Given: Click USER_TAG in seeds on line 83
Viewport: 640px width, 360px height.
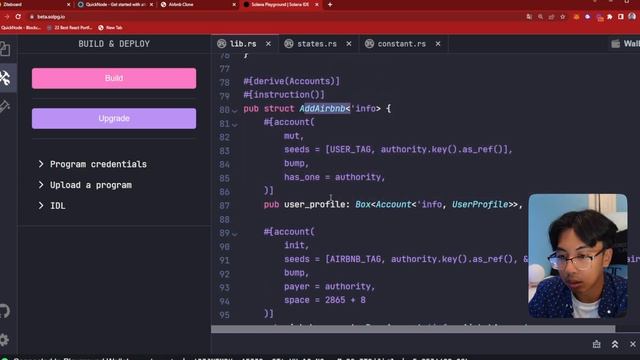Looking at the screenshot, I should (x=350, y=149).
